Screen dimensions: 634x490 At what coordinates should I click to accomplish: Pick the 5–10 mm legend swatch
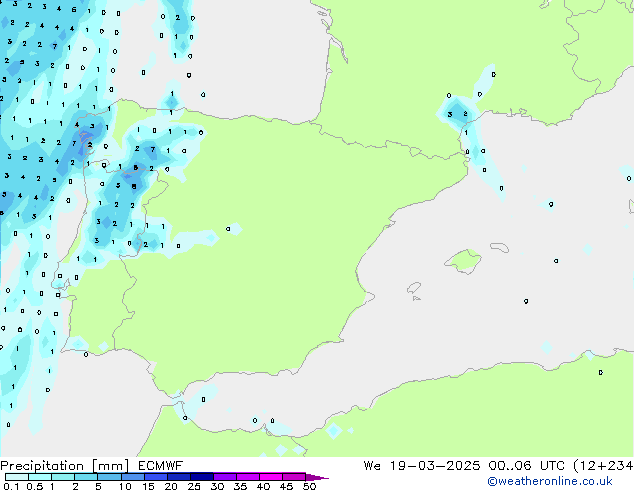click(110, 477)
